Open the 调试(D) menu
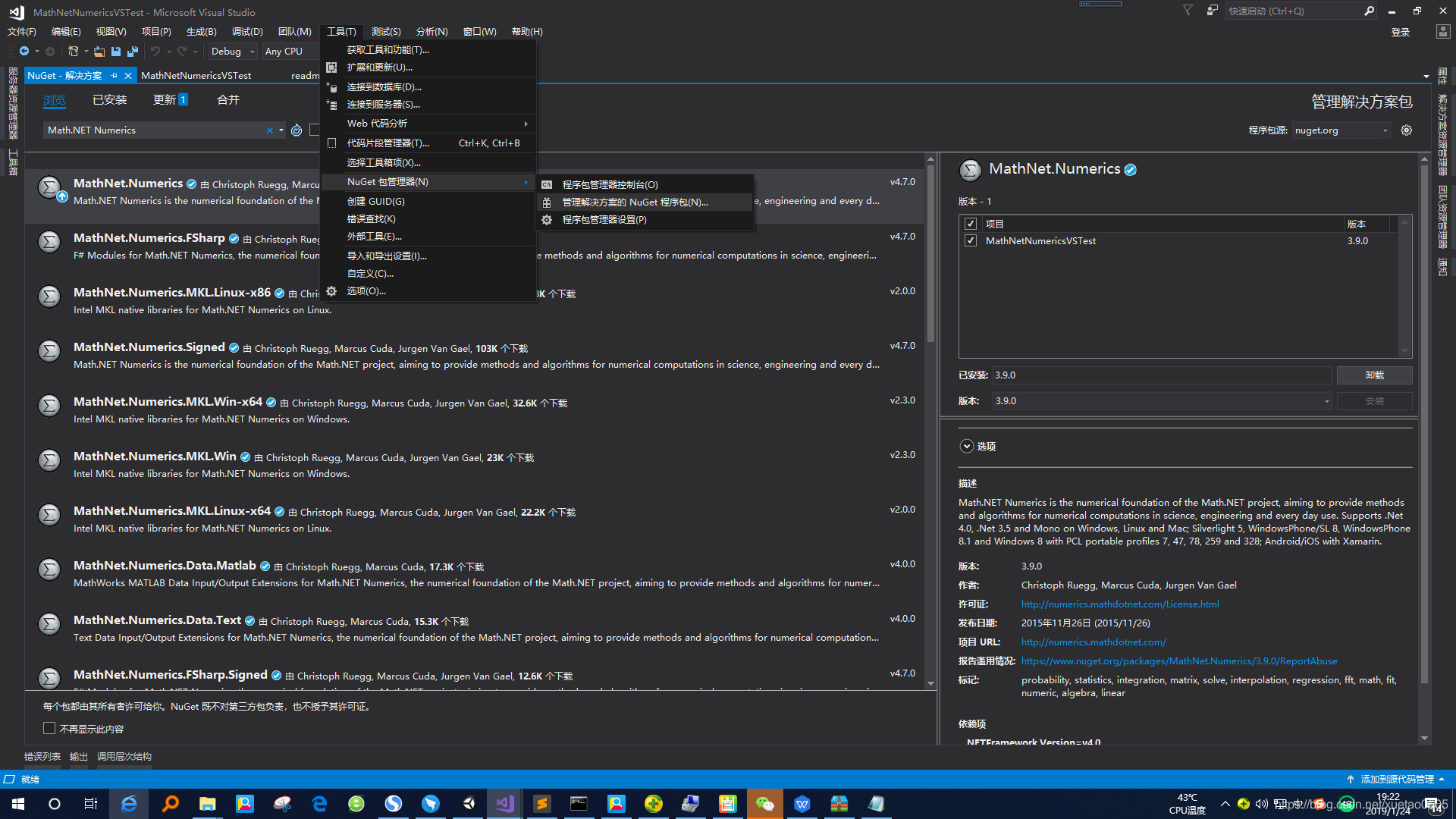The image size is (1456, 819). click(247, 31)
